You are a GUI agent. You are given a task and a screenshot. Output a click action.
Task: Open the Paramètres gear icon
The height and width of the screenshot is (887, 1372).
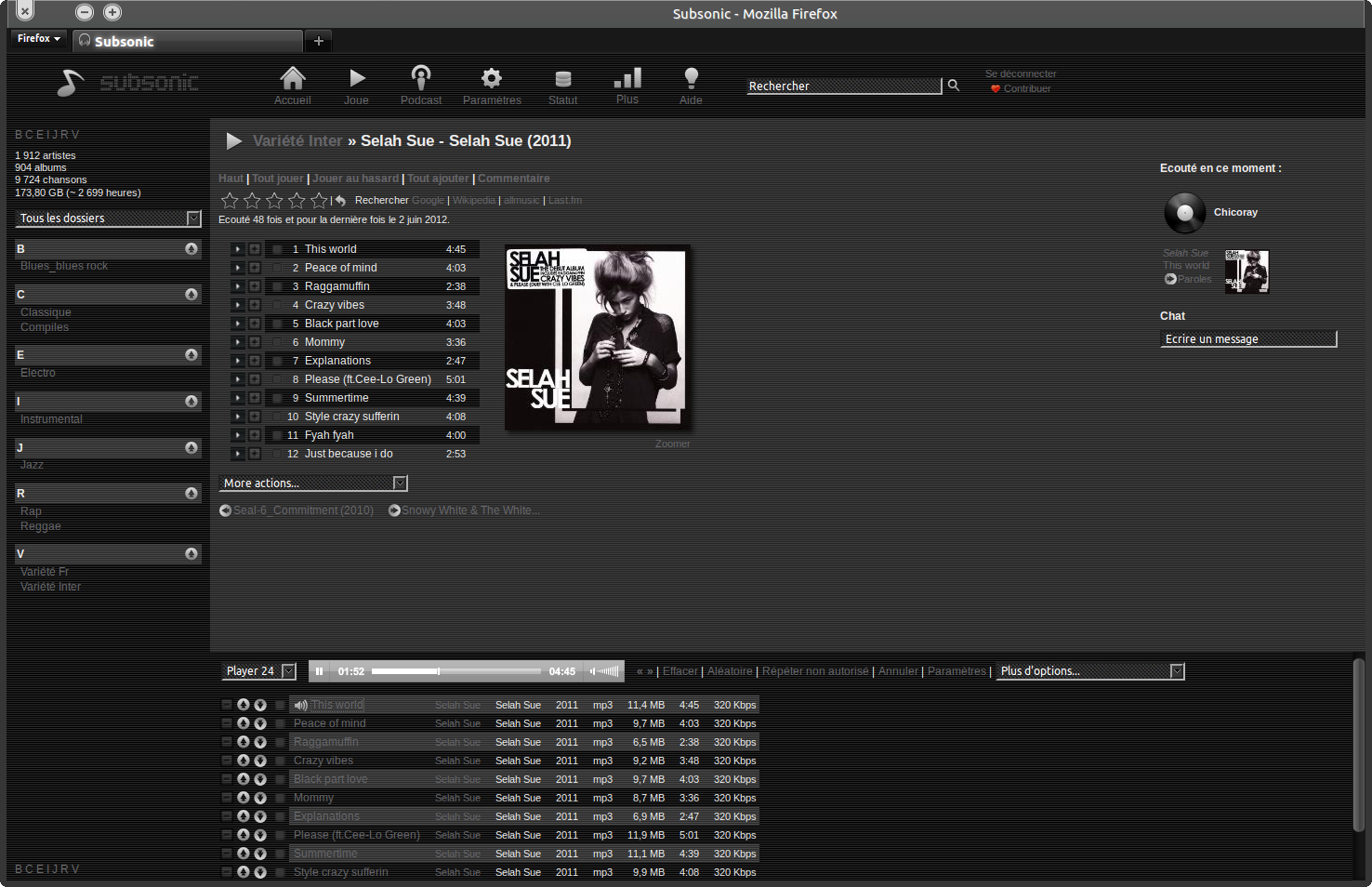(492, 78)
